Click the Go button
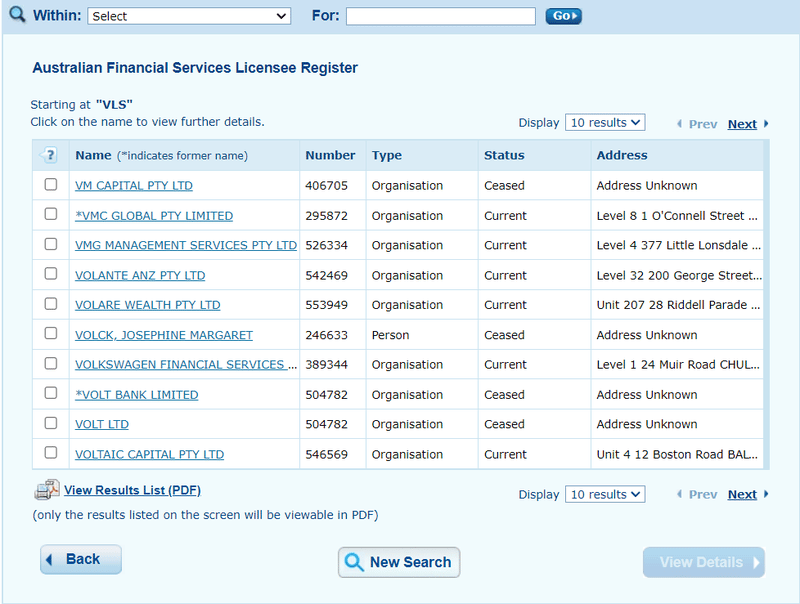 (x=563, y=16)
